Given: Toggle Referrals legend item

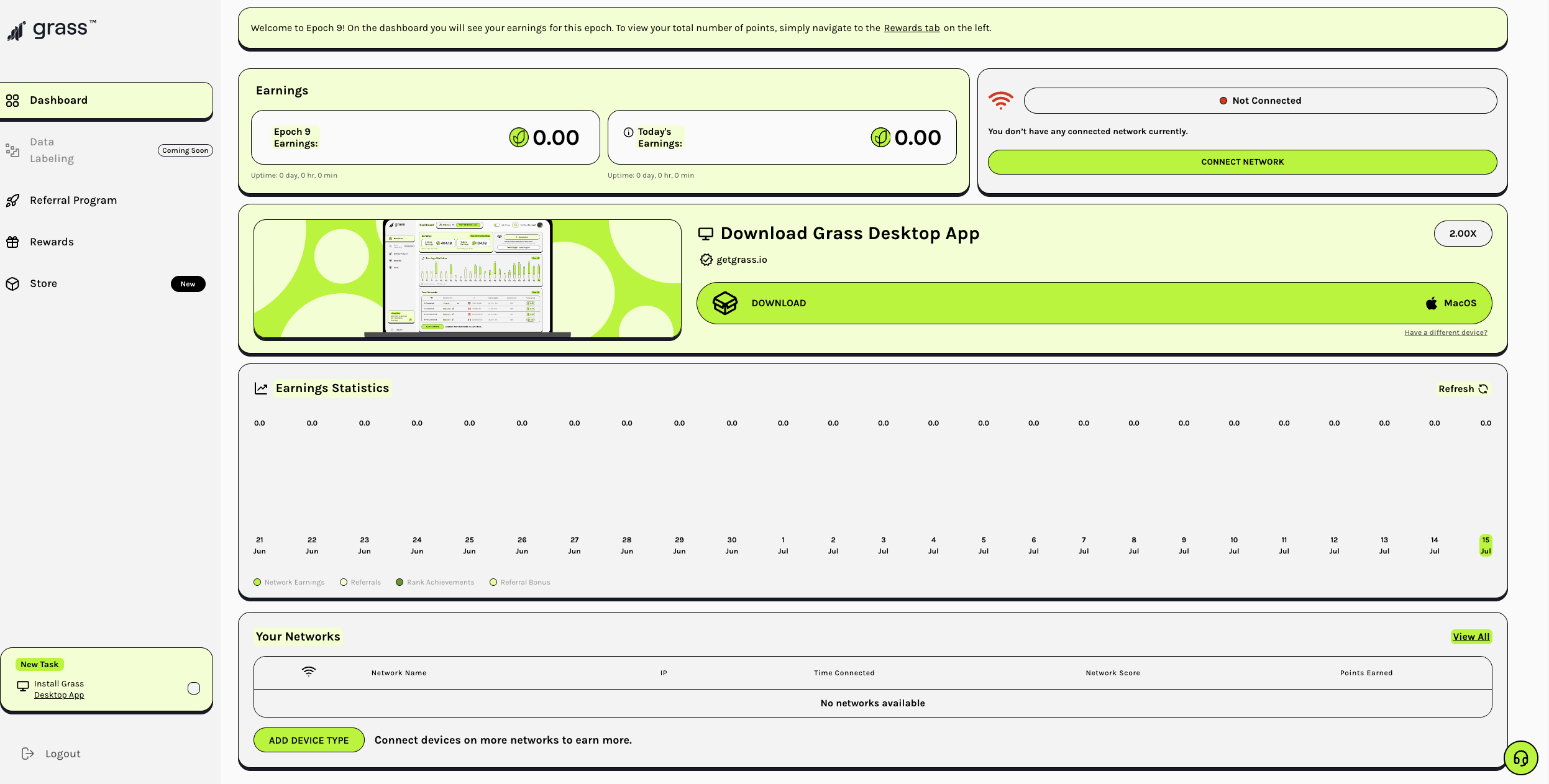Looking at the screenshot, I should click(360, 582).
